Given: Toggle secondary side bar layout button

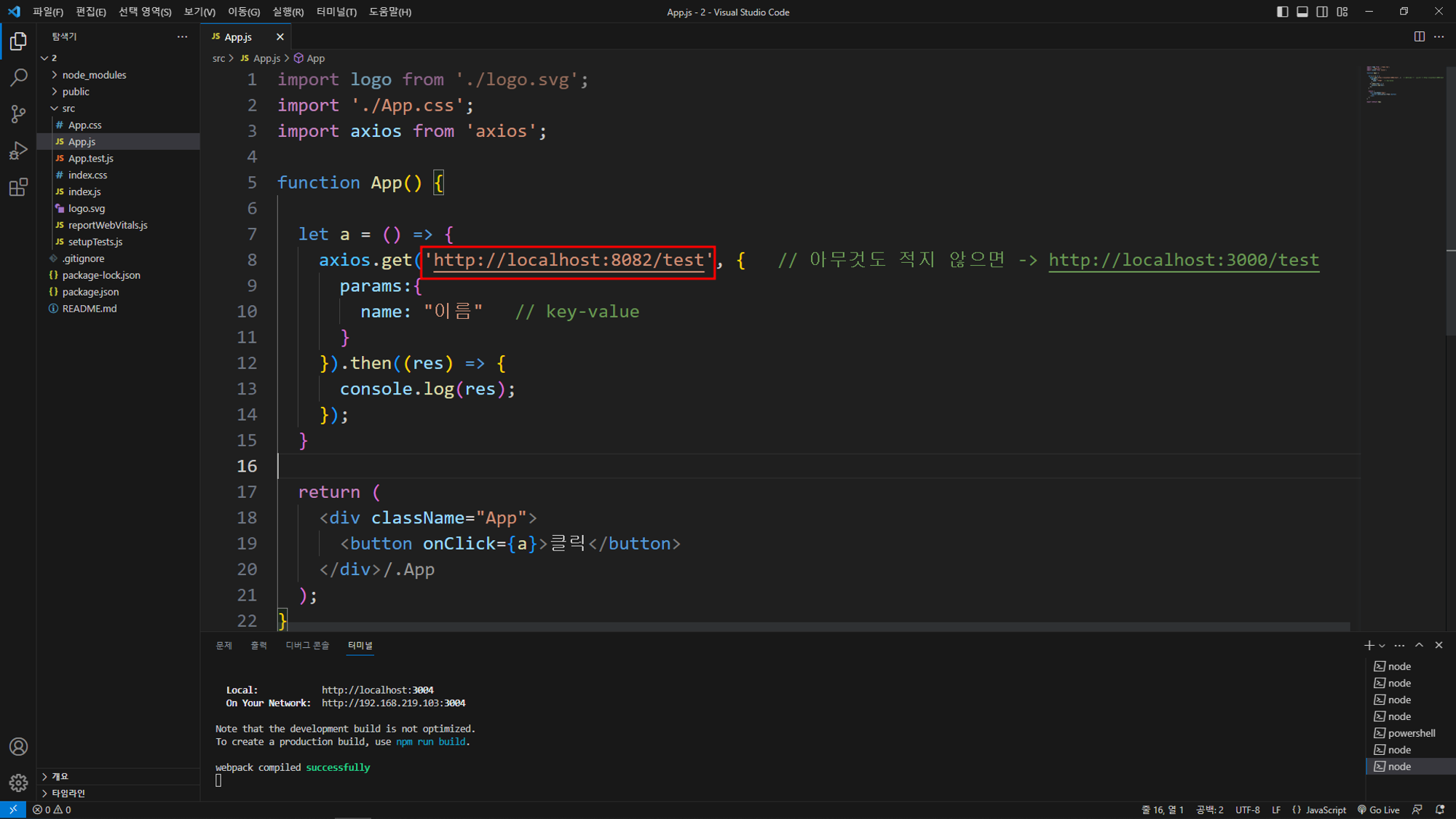Looking at the screenshot, I should [x=1322, y=12].
